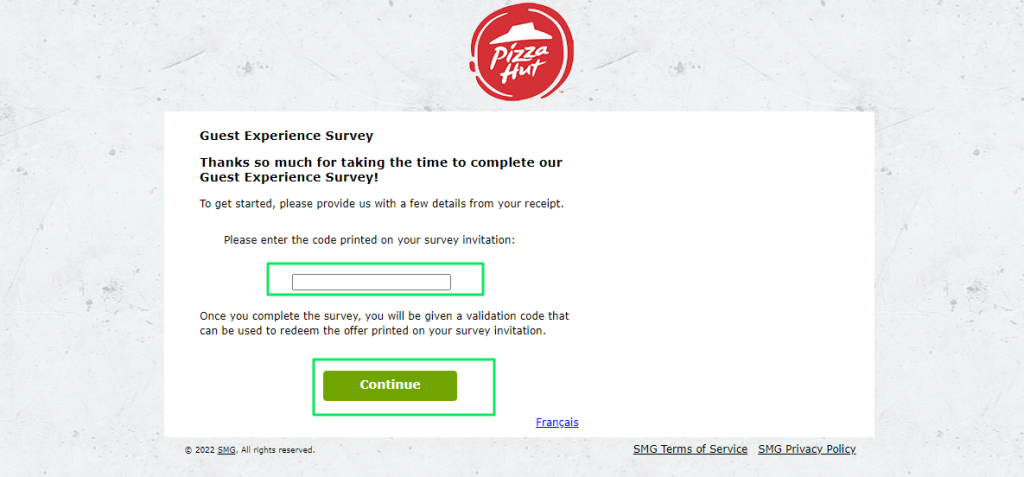Follow the SMG link in the copyright notice
The height and width of the screenshot is (477, 1024).
click(x=227, y=450)
